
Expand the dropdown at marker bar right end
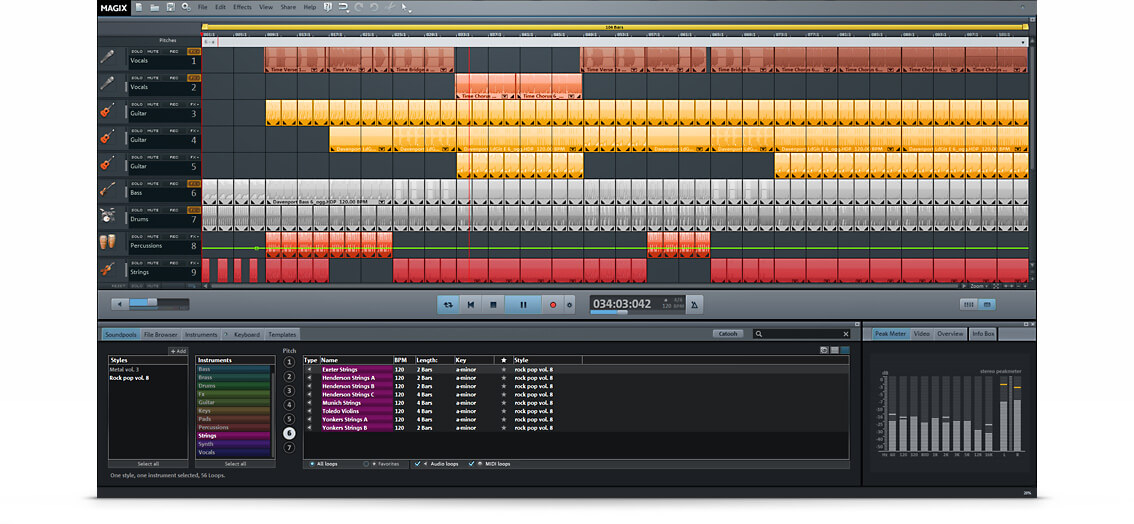coord(1023,42)
